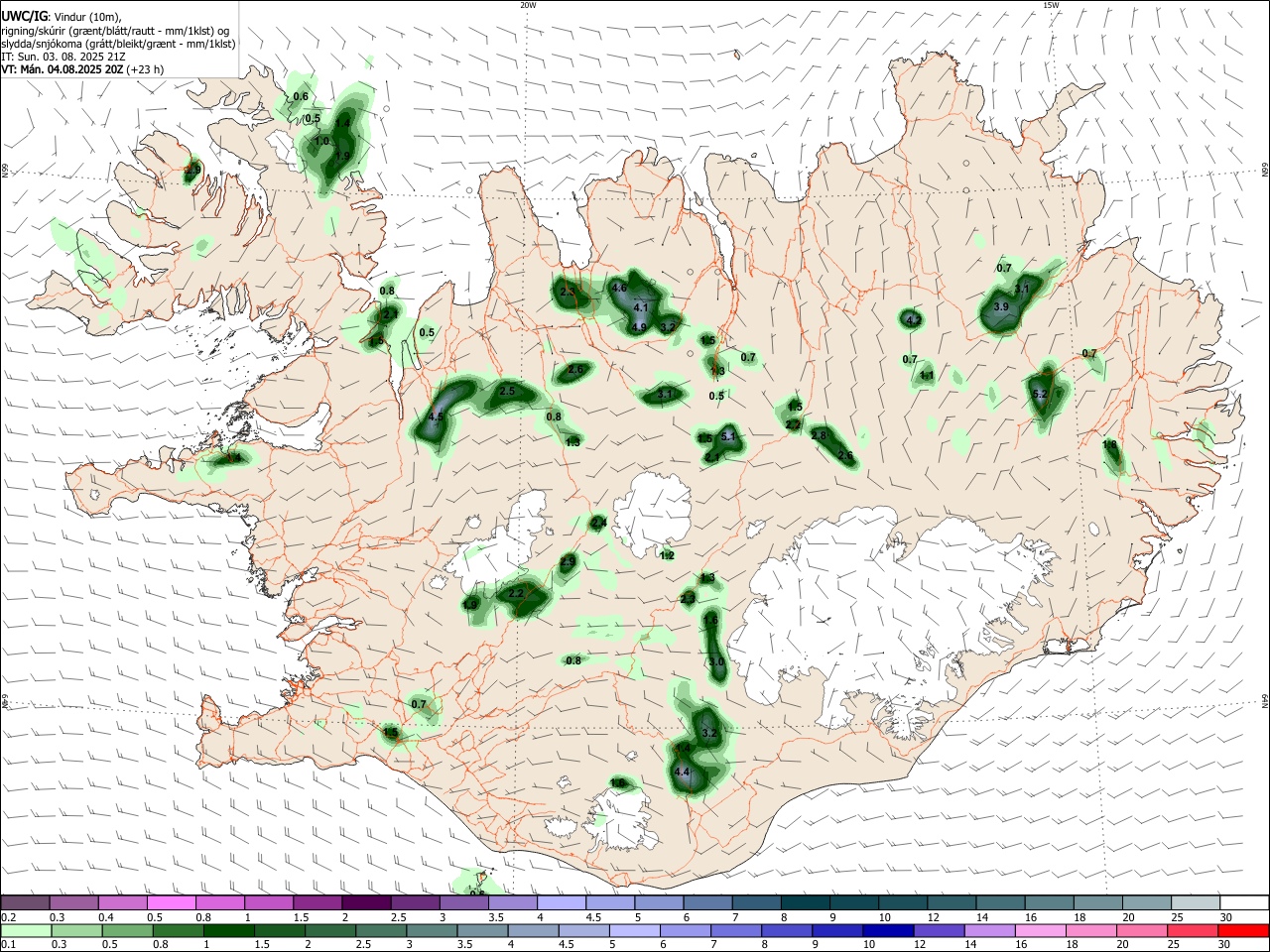Click the UWC/IG title text
This screenshot has width=1270, height=952.
23,17
